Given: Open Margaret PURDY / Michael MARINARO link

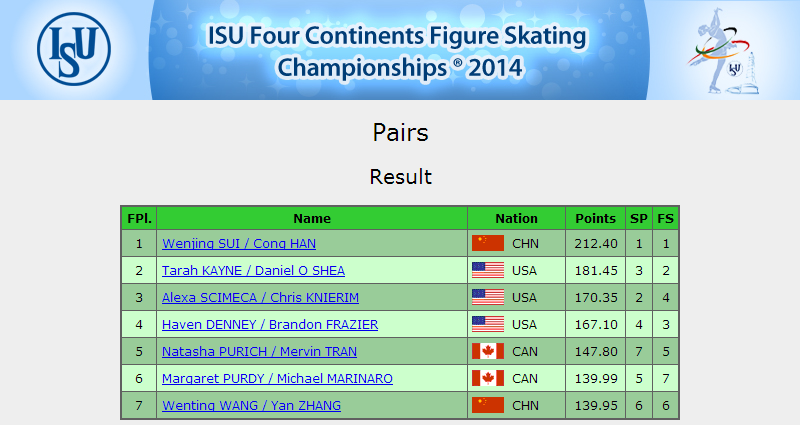Looking at the screenshot, I should pyautogui.click(x=277, y=379).
